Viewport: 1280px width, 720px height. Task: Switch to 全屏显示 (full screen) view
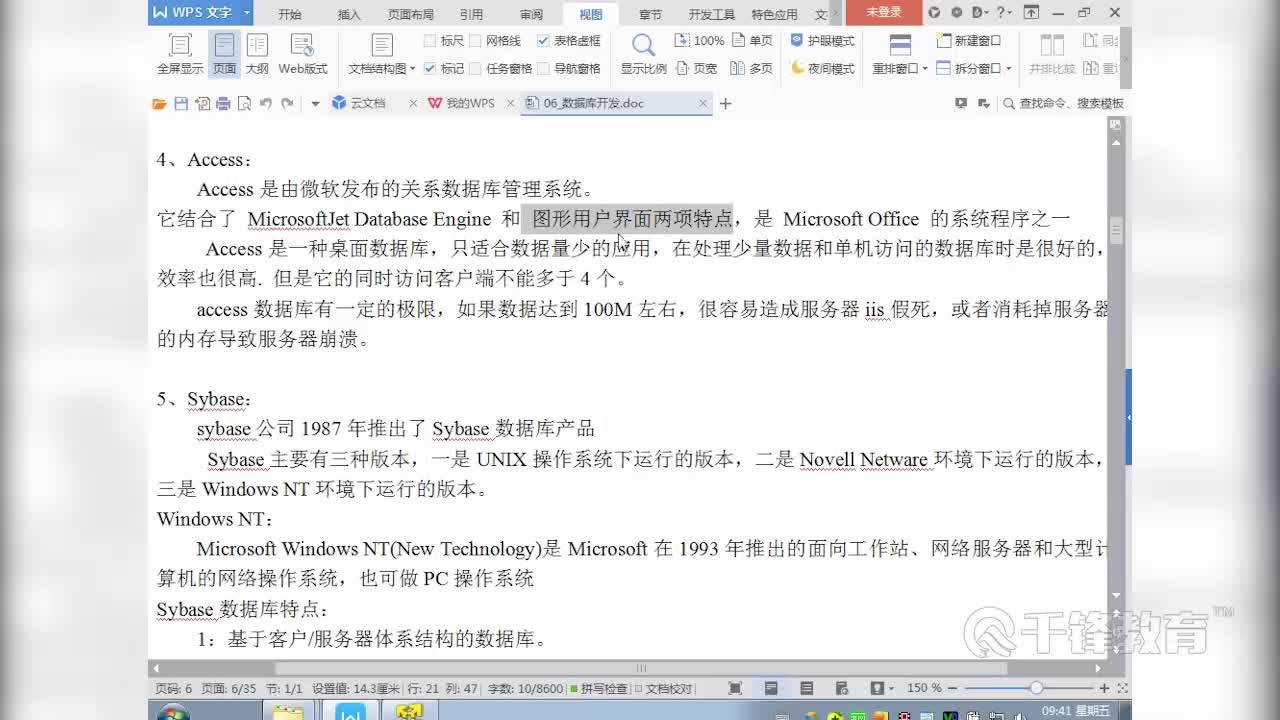click(x=179, y=53)
